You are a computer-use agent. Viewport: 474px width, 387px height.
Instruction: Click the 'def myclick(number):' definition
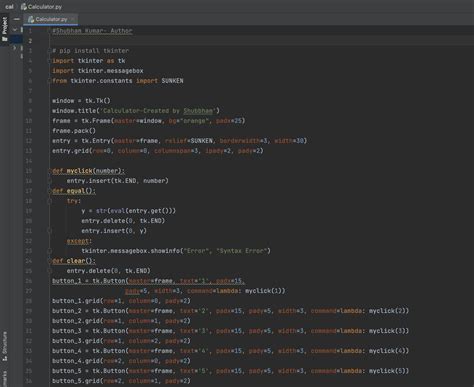(88, 171)
